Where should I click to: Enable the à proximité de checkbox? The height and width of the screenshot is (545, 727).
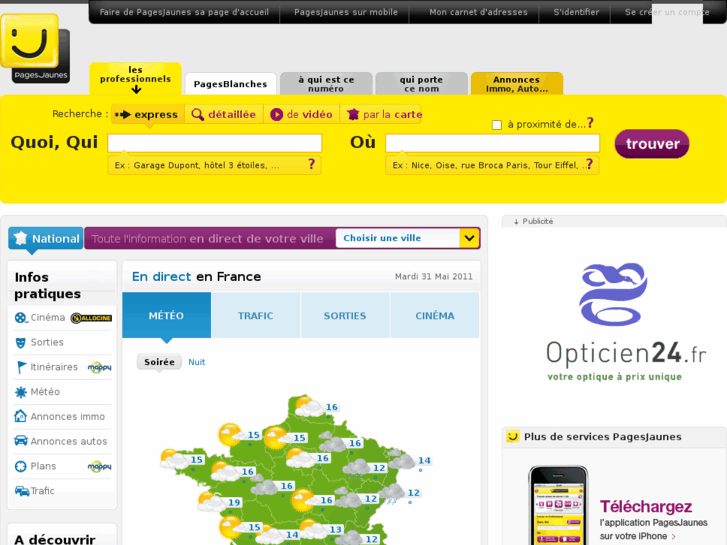coord(497,125)
